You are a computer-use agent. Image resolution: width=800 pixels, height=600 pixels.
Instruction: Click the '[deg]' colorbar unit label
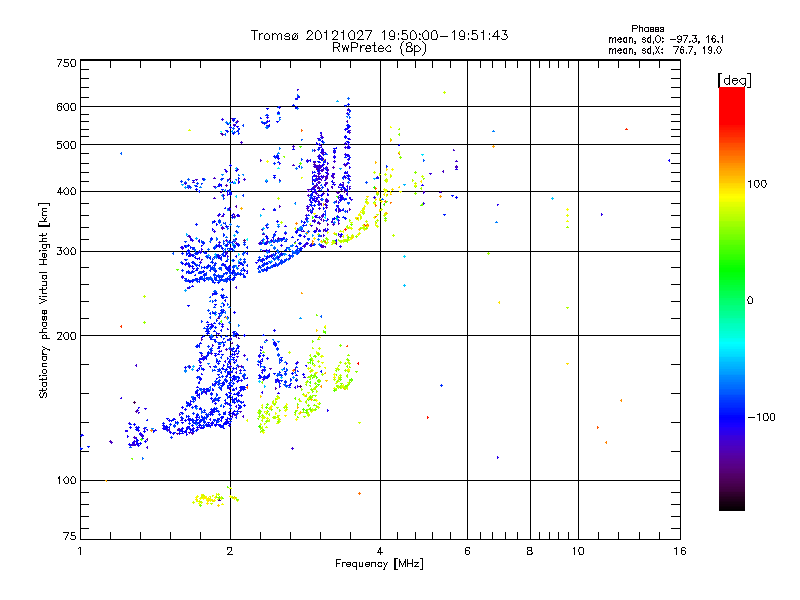pyautogui.click(x=734, y=81)
